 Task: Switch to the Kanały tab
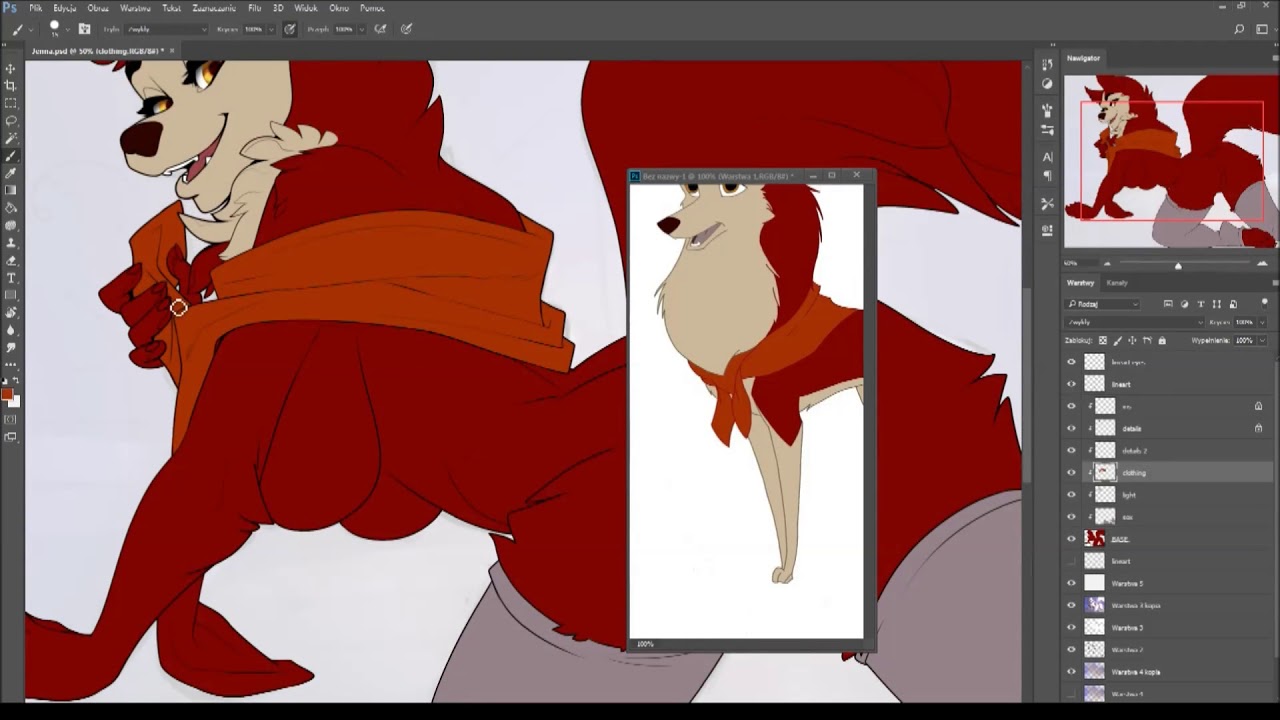click(x=1117, y=283)
